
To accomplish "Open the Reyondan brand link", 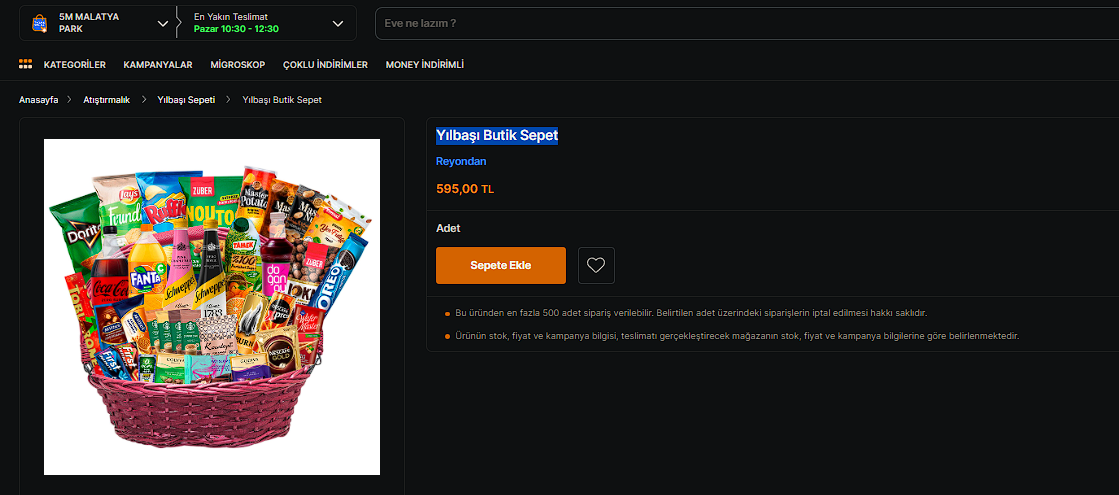I will (x=461, y=161).
